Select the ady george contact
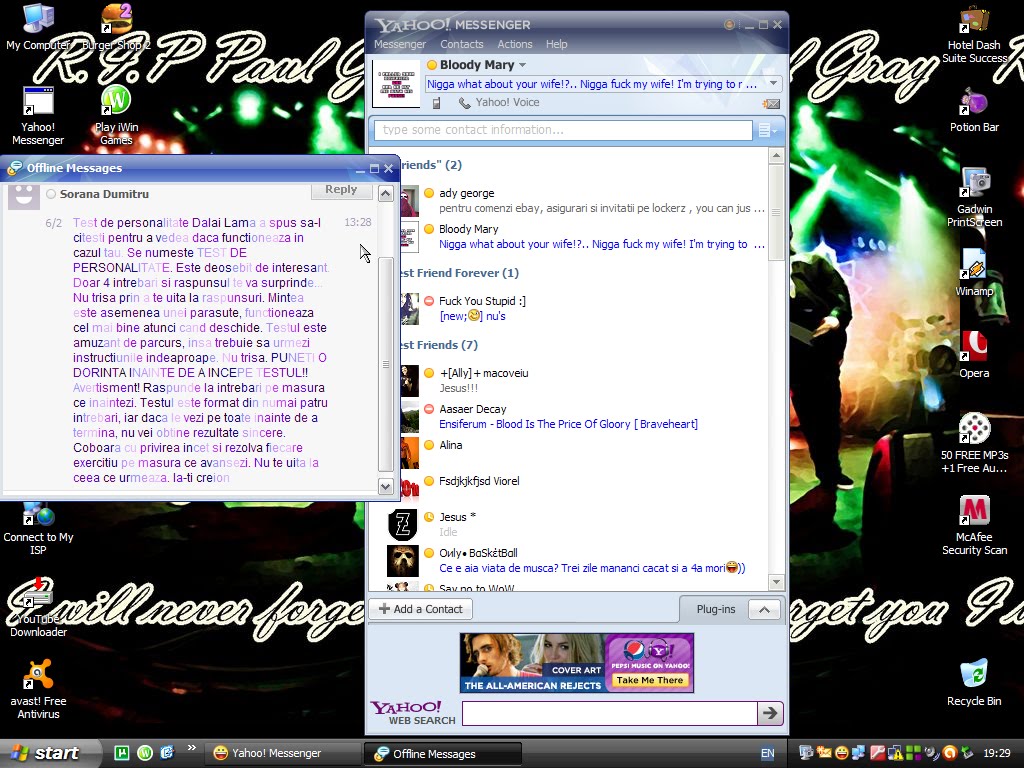The height and width of the screenshot is (768, 1024). tap(583, 200)
